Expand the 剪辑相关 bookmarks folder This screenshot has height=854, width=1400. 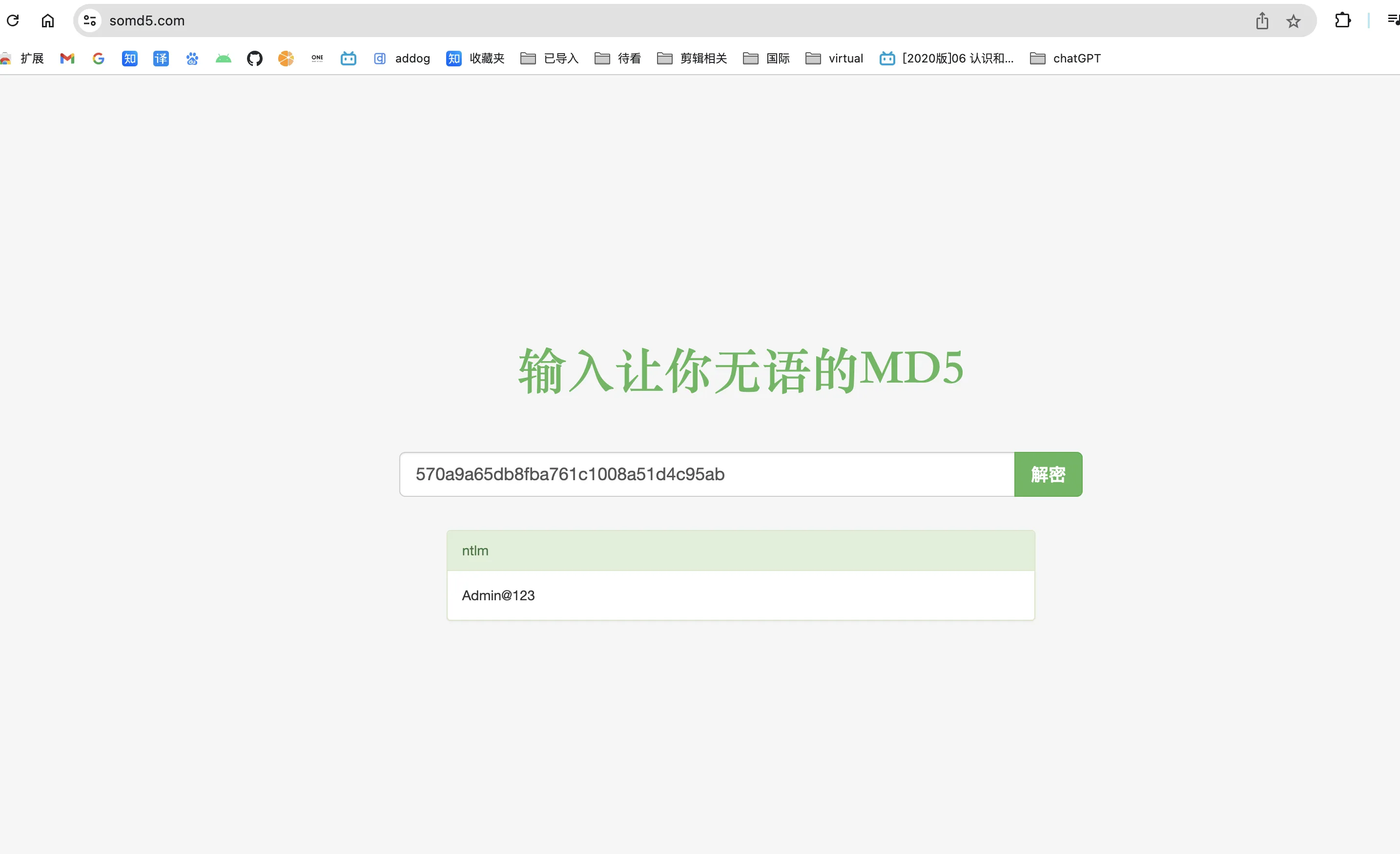coord(692,58)
